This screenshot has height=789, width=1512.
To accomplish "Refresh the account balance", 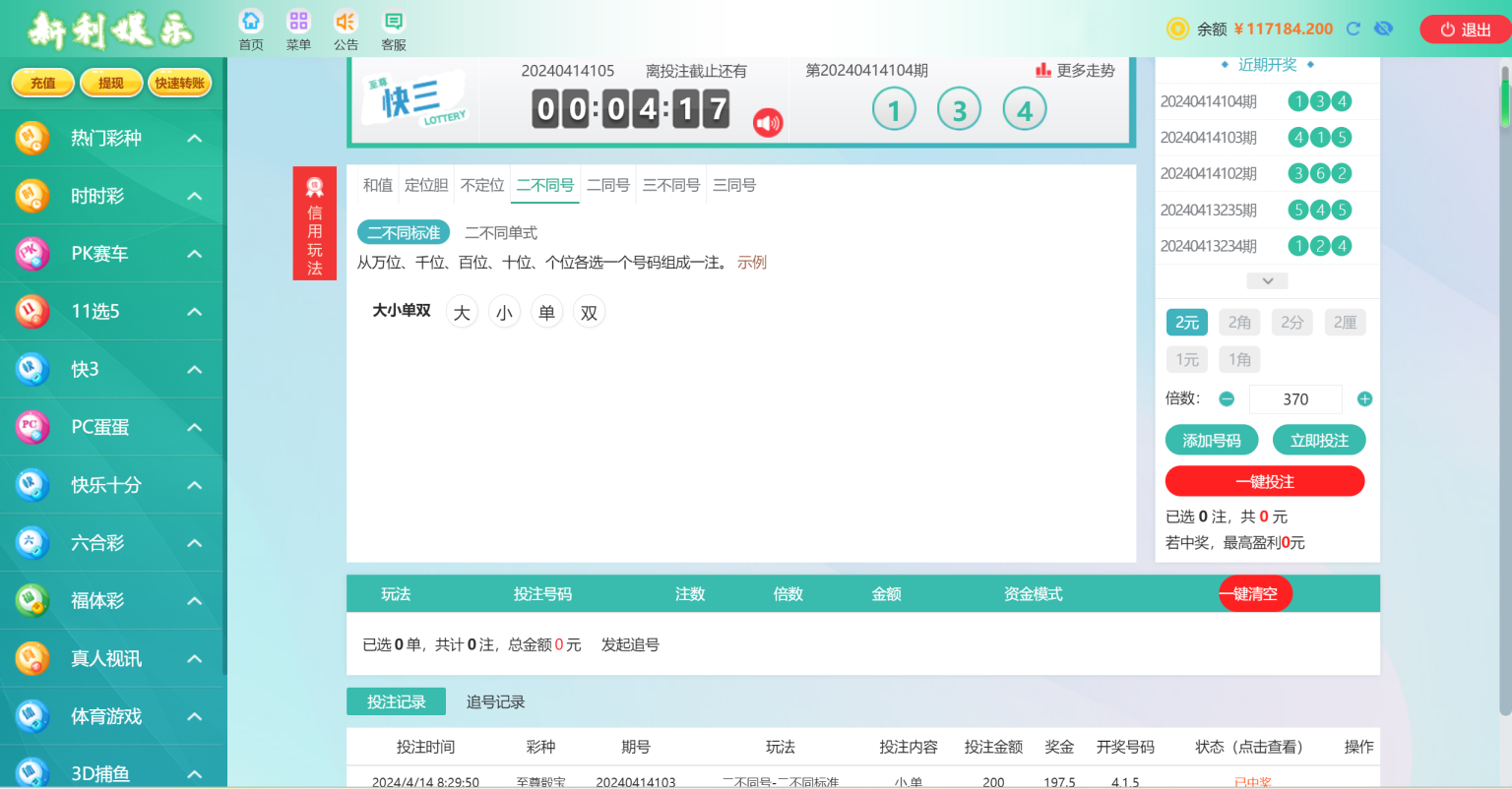I will click(1354, 29).
